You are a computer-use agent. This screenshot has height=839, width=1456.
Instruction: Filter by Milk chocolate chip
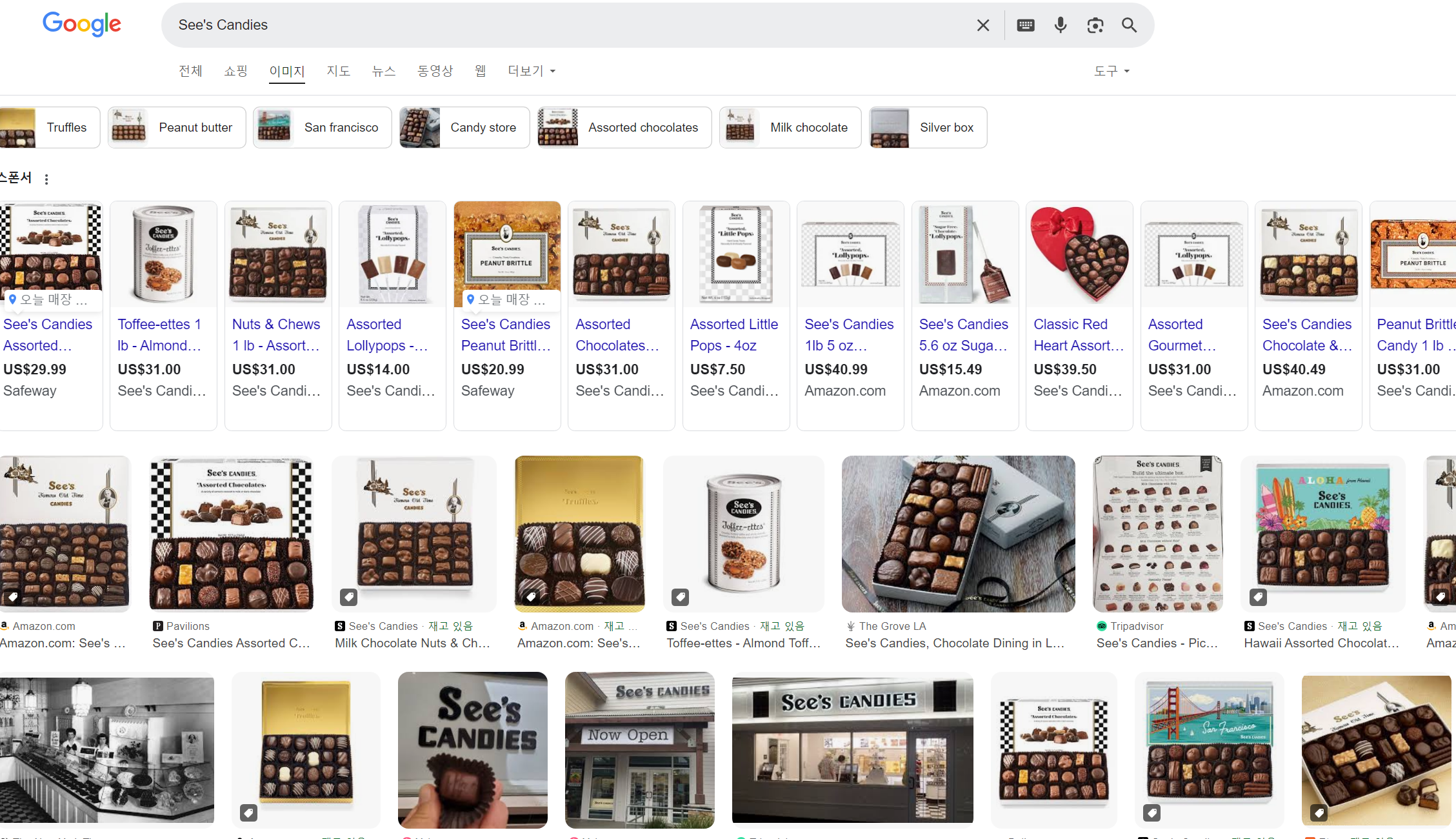[x=790, y=128]
